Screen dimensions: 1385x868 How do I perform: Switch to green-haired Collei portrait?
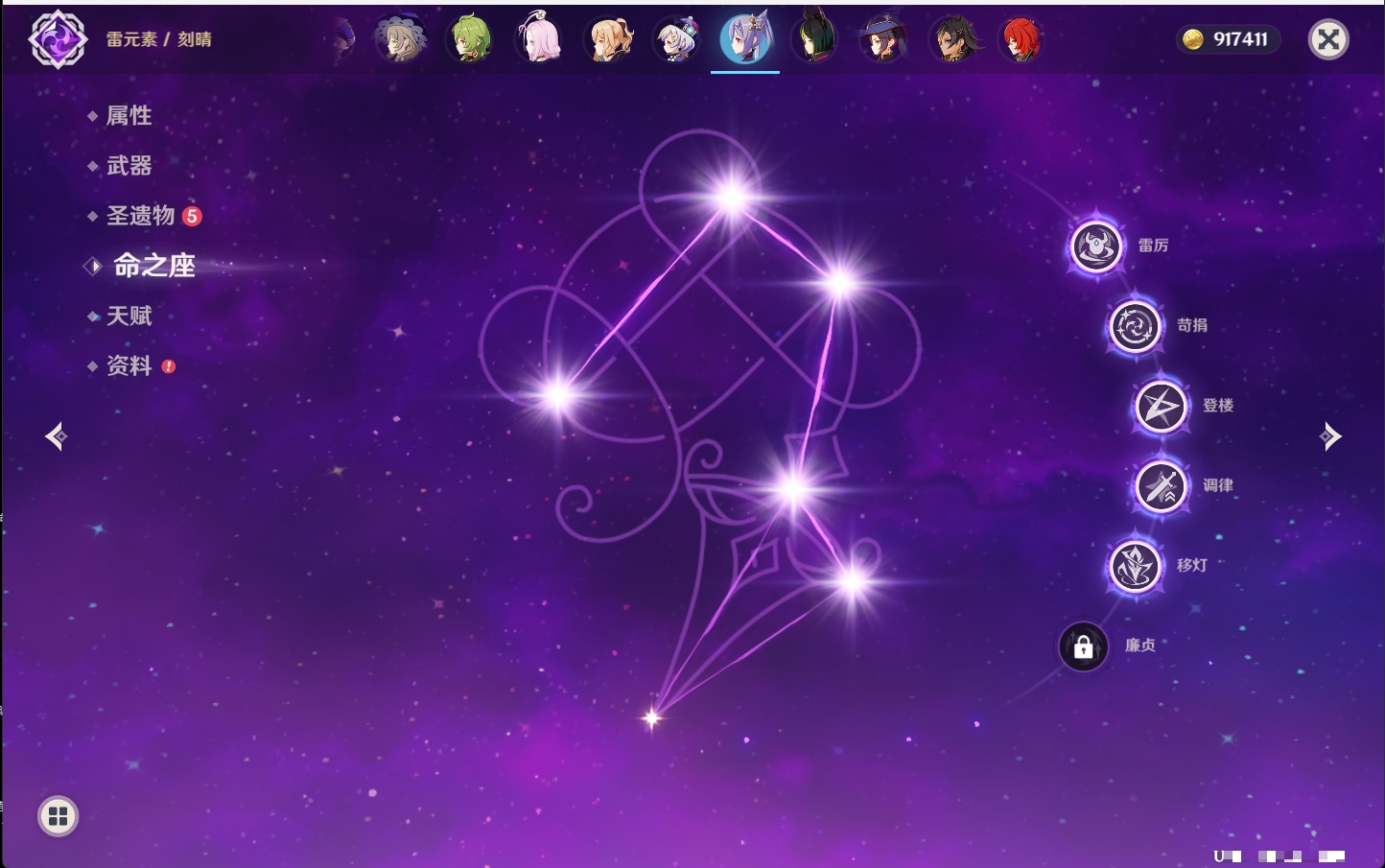470,40
